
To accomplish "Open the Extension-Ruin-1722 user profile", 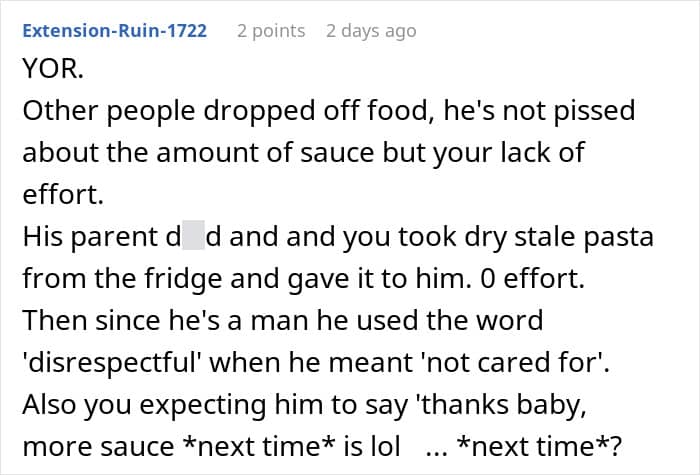I will (x=114, y=31).
